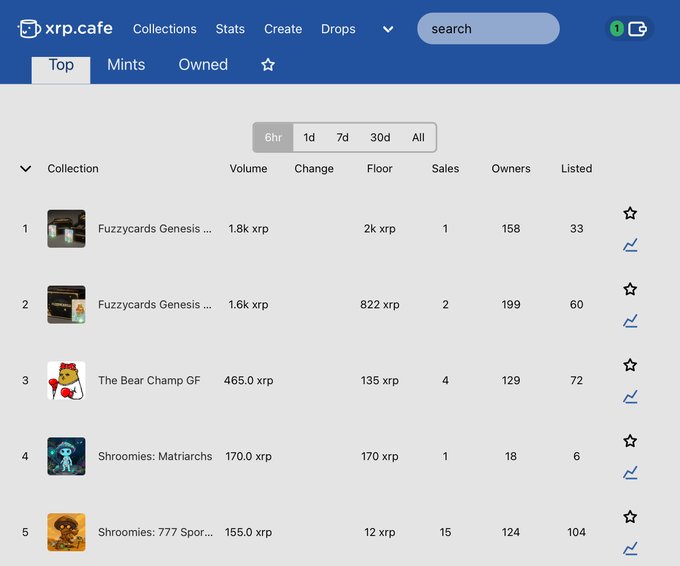Image resolution: width=680 pixels, height=566 pixels.
Task: Expand the header navigation dropdown chevron
Action: pos(388,29)
